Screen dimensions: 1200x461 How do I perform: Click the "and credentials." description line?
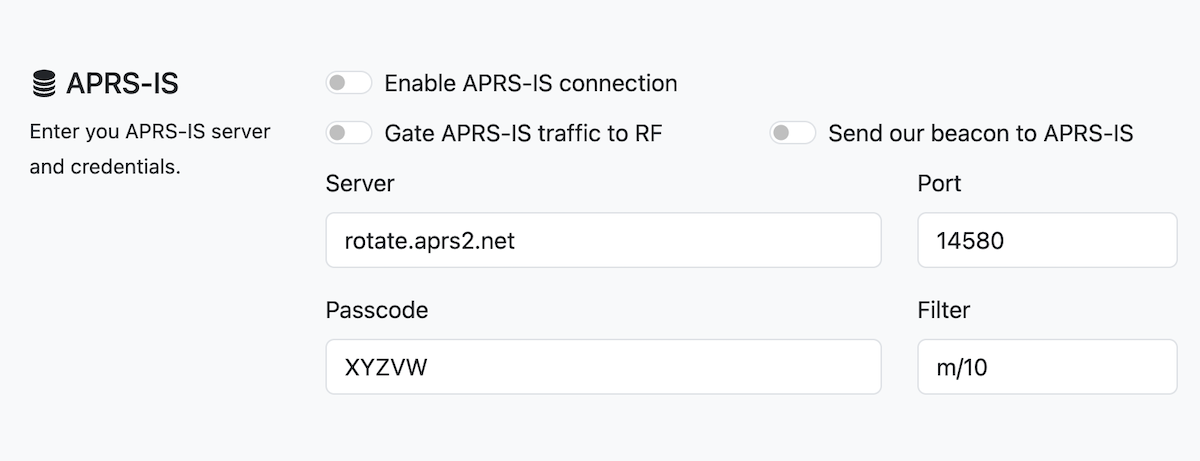pyautogui.click(x=105, y=167)
